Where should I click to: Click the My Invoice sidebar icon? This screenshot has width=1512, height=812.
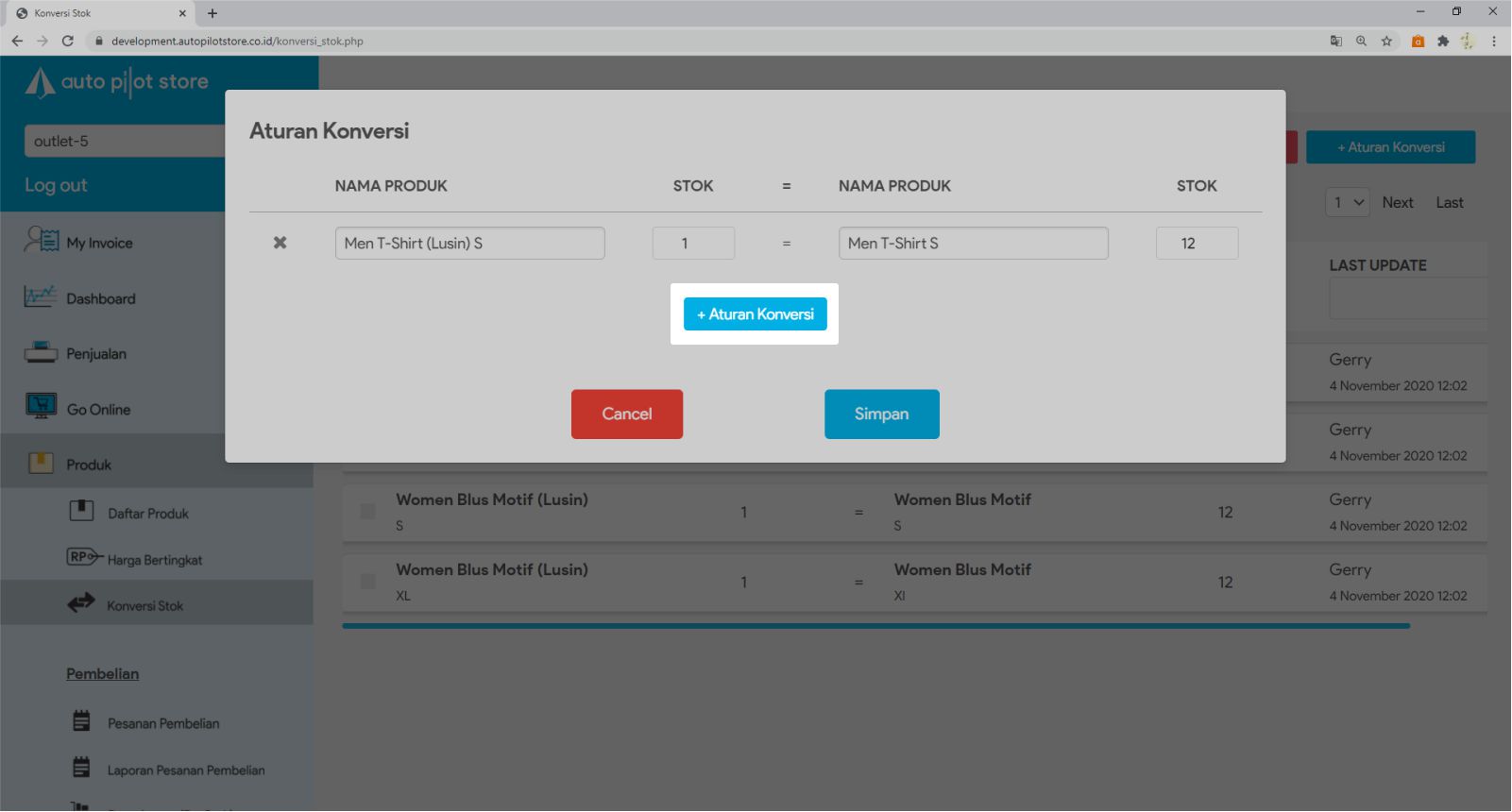[42, 241]
